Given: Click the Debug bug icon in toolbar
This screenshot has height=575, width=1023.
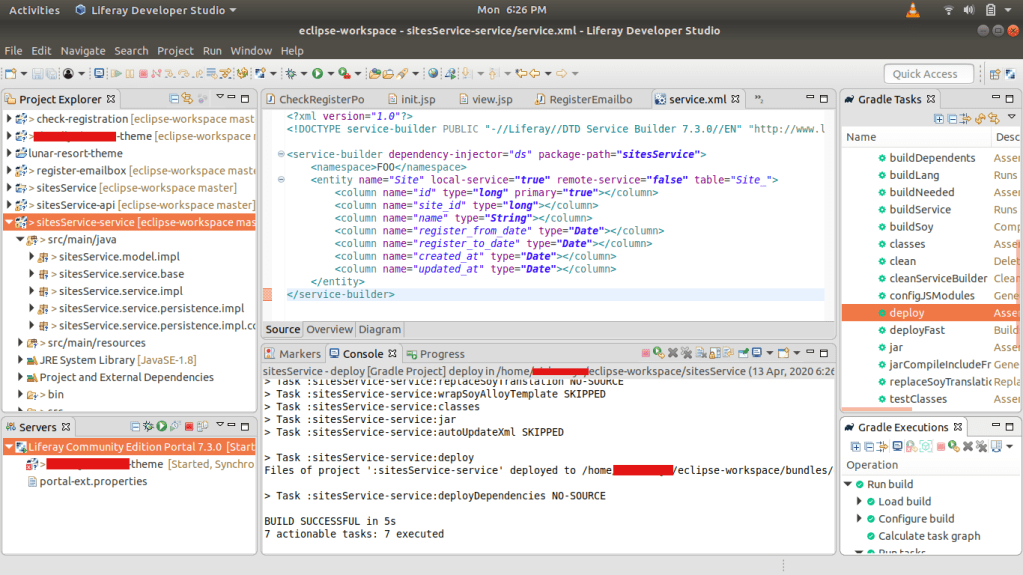Looking at the screenshot, I should pyautogui.click(x=291, y=74).
